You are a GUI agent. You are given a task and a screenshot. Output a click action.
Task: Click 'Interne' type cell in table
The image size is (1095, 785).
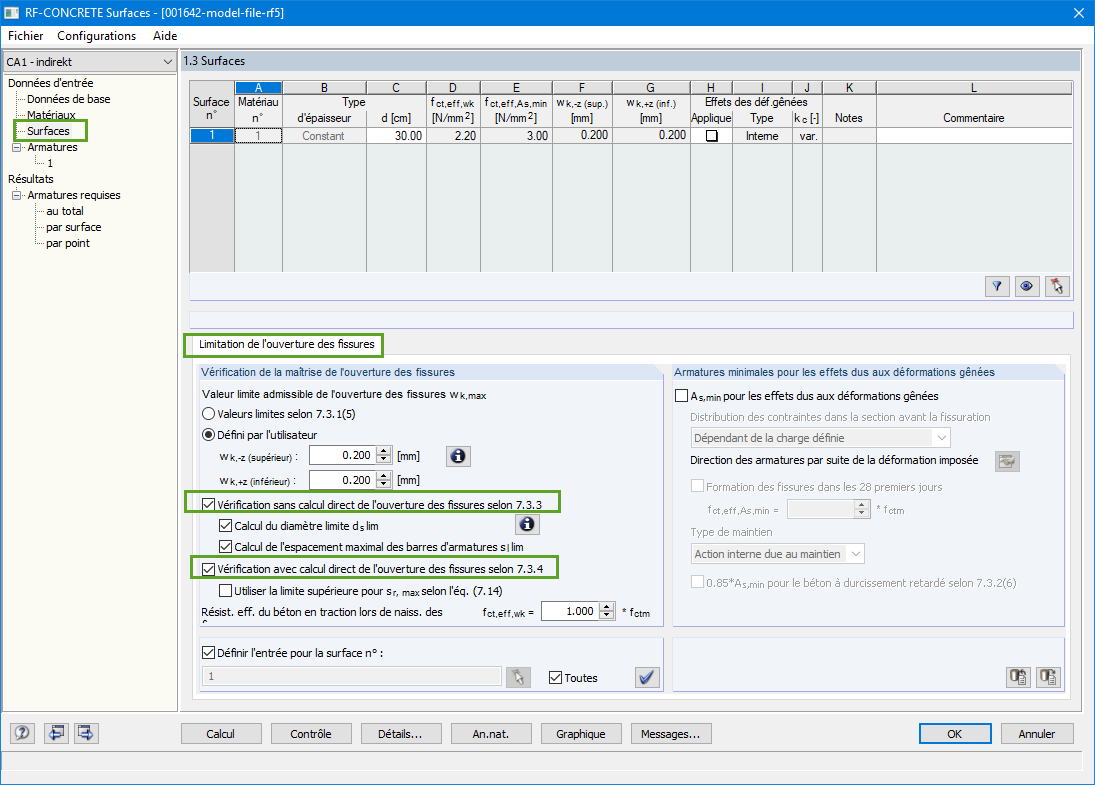[762, 136]
